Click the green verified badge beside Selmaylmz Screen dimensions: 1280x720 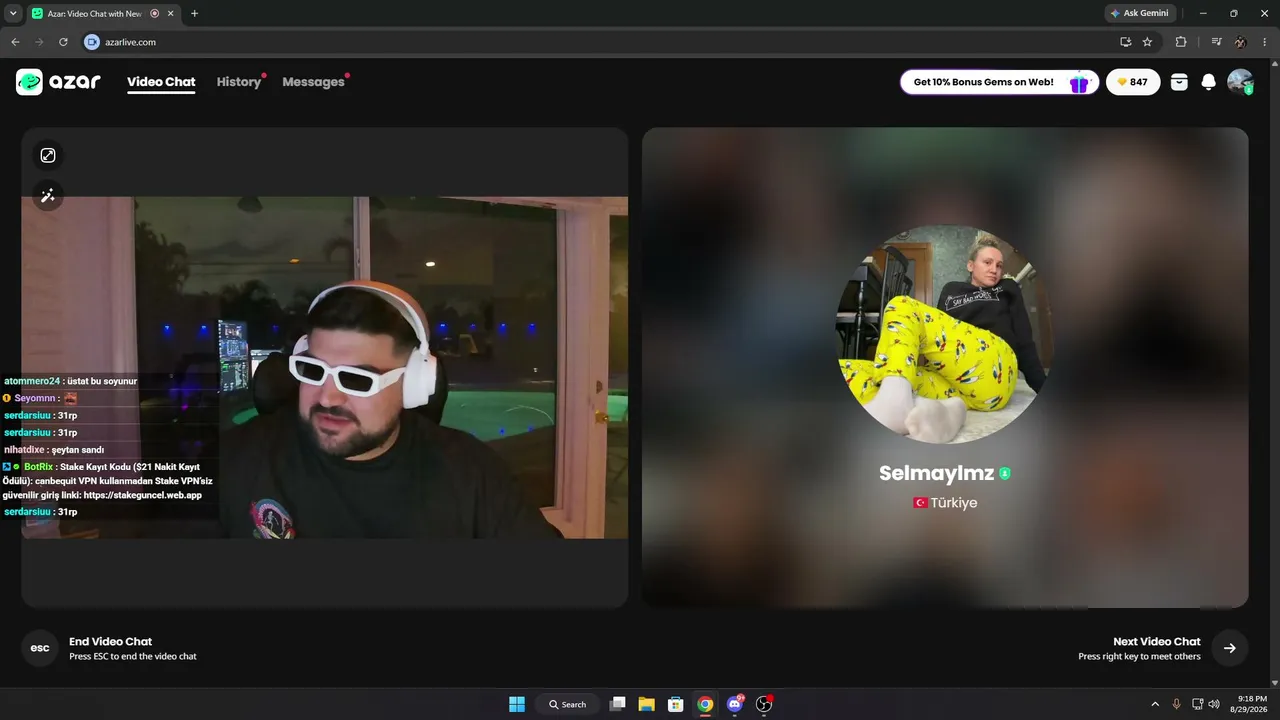(x=1005, y=473)
